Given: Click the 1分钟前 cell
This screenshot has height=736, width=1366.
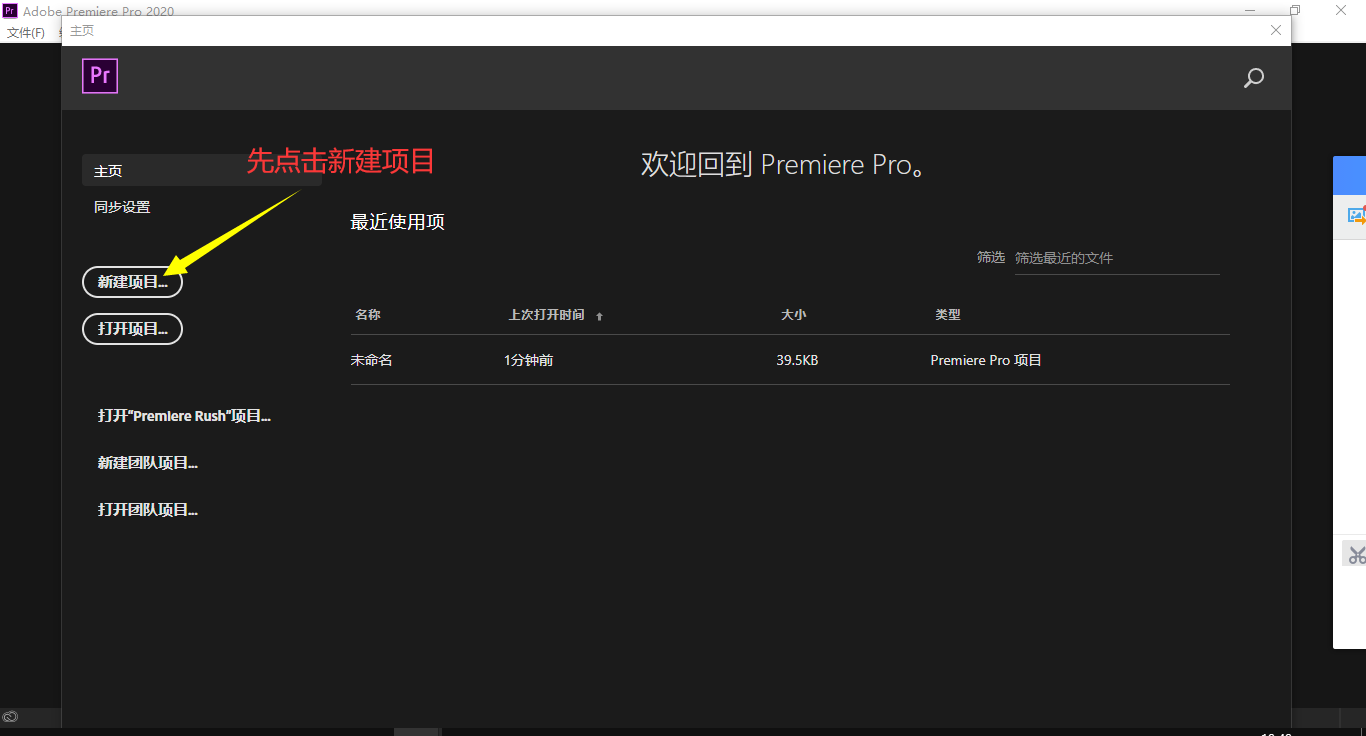Looking at the screenshot, I should 528,360.
